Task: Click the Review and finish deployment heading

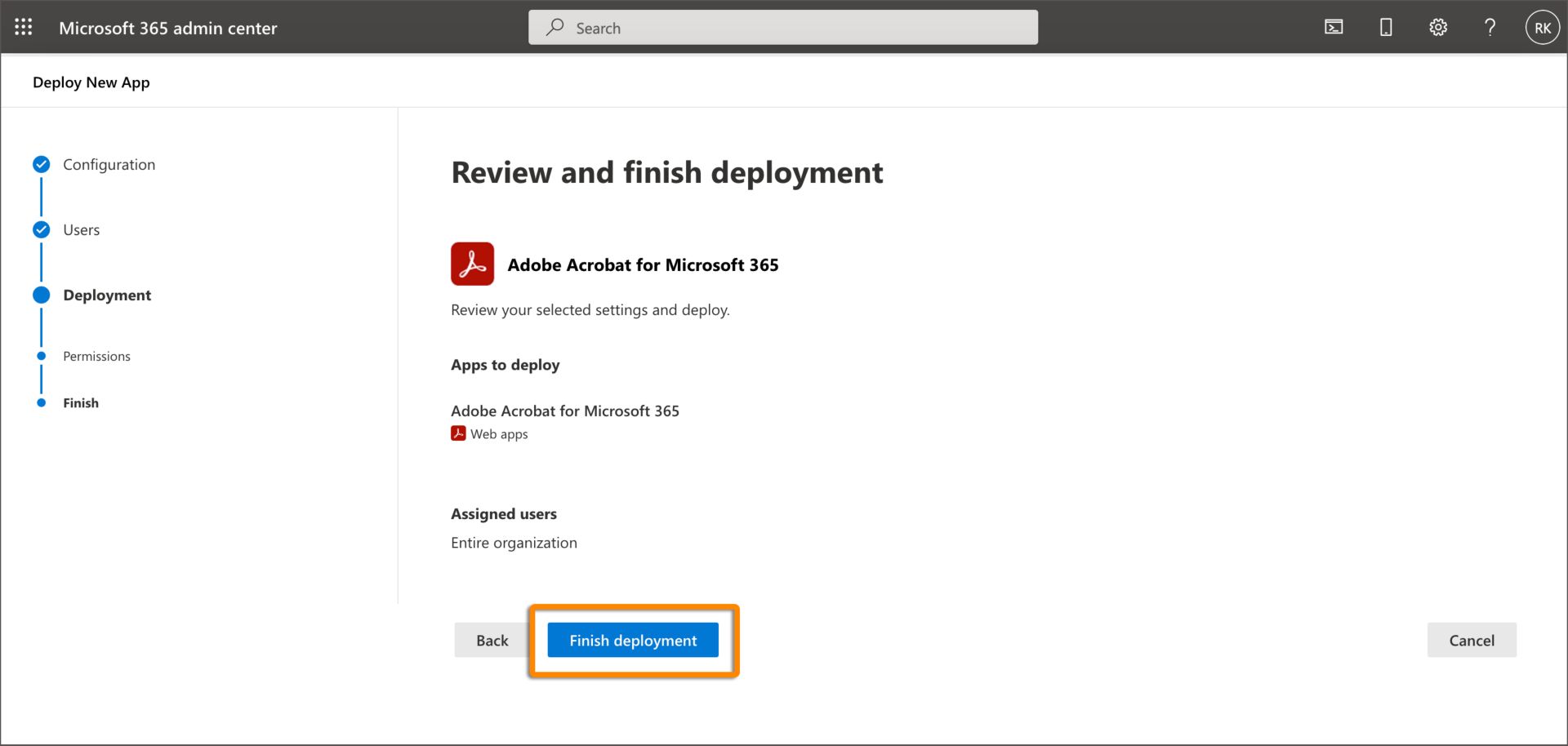Action: tap(667, 173)
